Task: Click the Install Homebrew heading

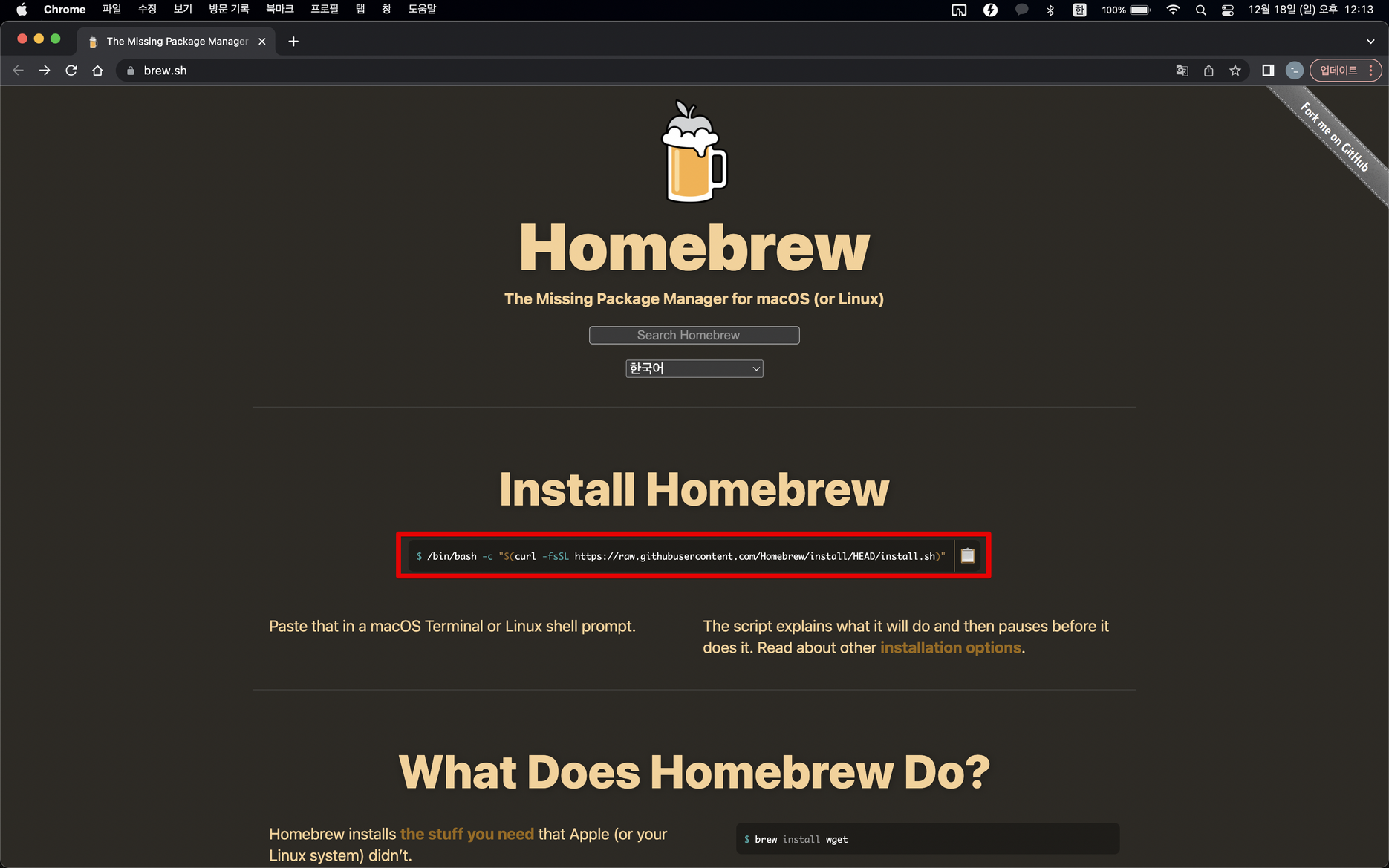Action: (694, 490)
